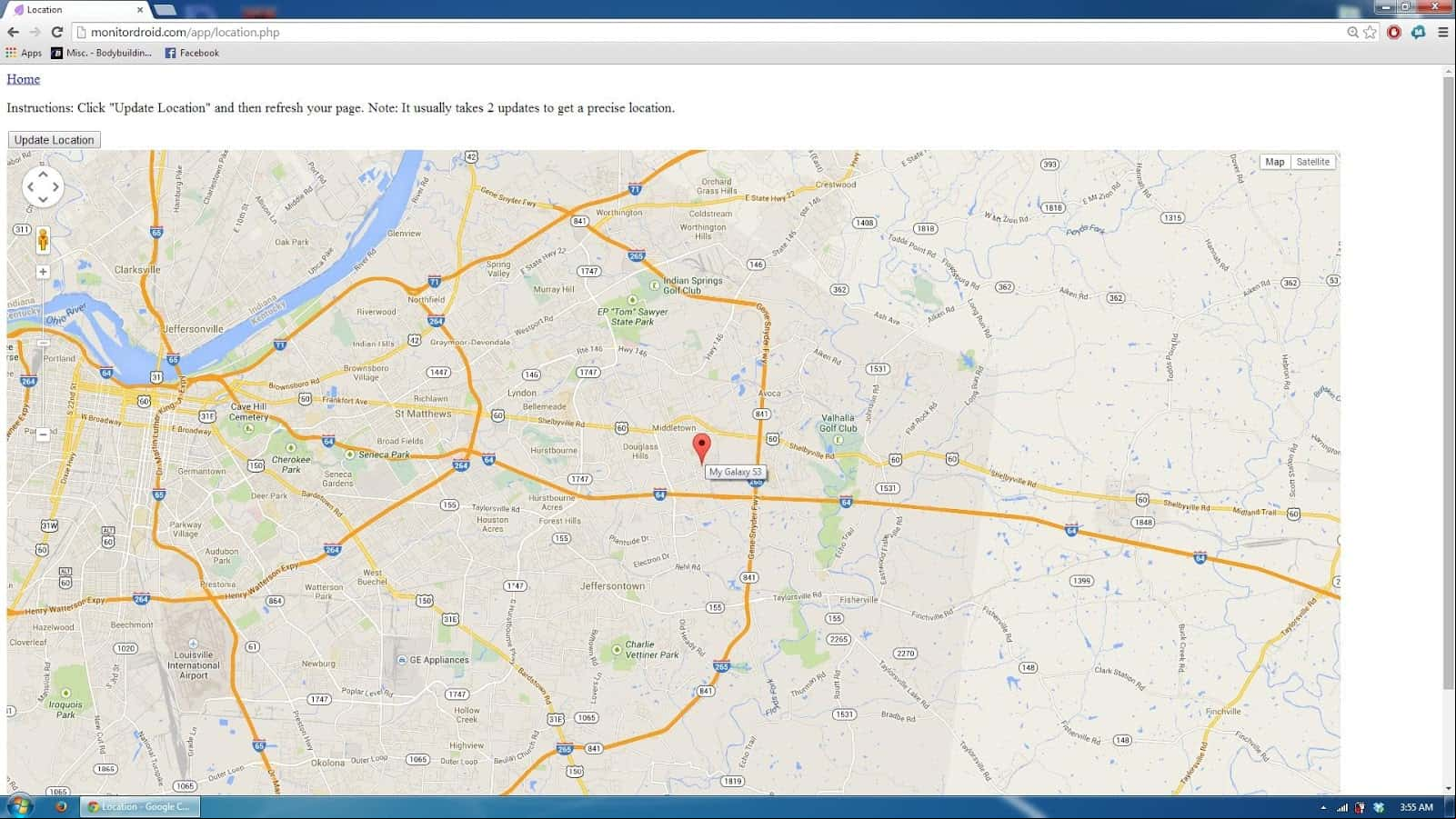Open a new browser tab
1456x819 pixels.
pos(166,10)
